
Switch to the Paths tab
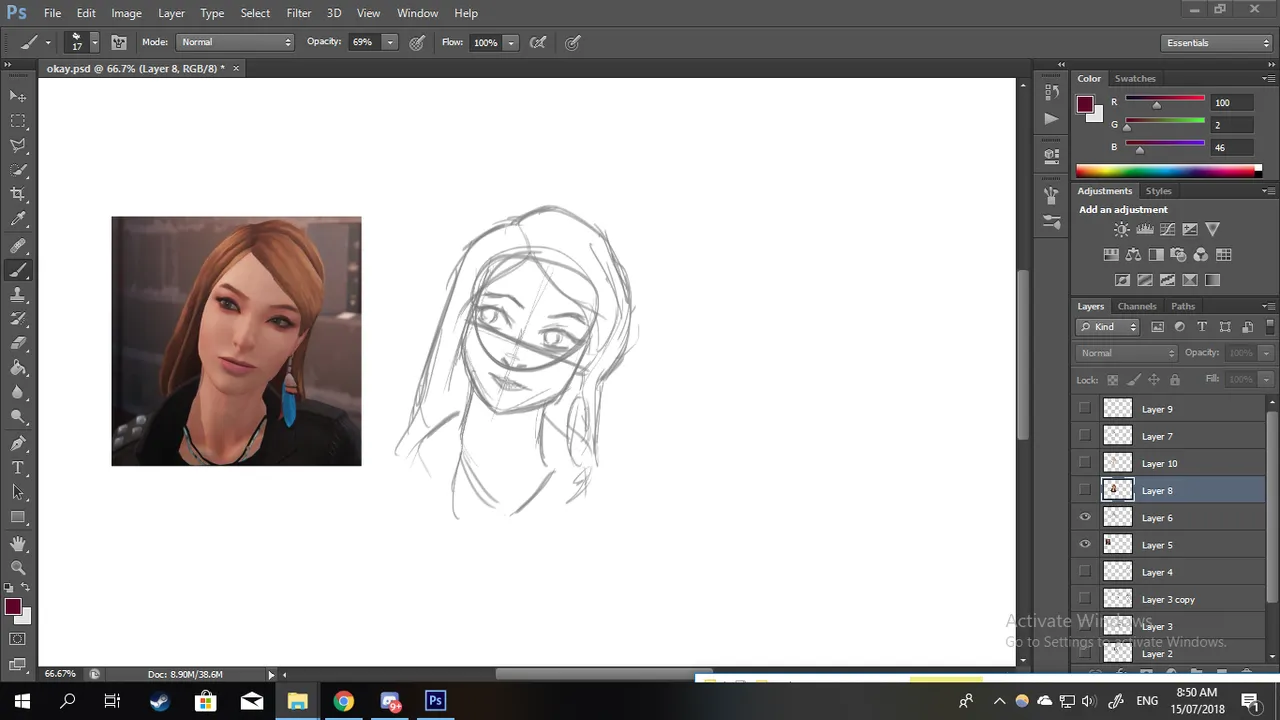[x=1183, y=306]
